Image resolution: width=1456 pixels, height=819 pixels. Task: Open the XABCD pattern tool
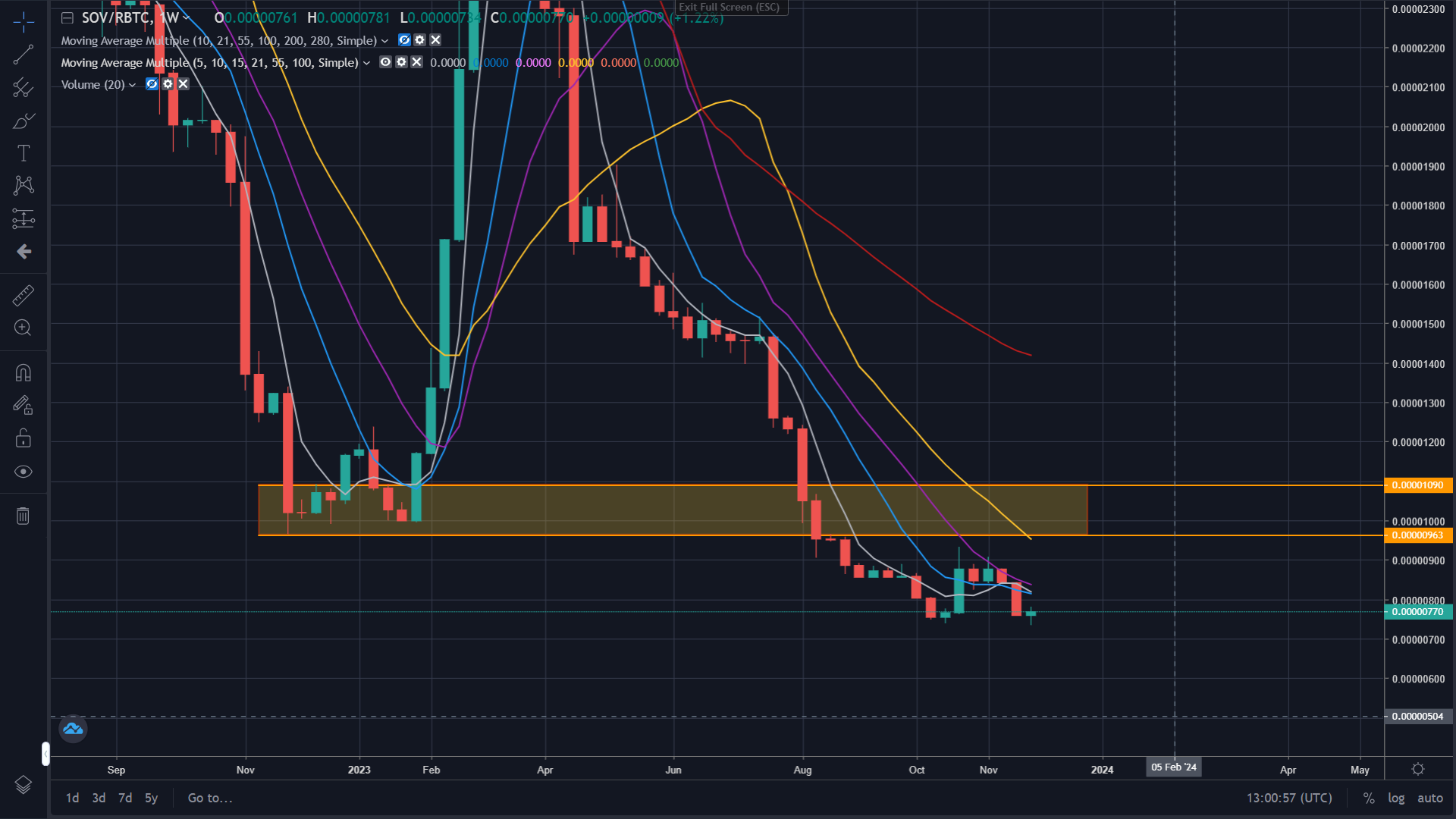(x=24, y=186)
